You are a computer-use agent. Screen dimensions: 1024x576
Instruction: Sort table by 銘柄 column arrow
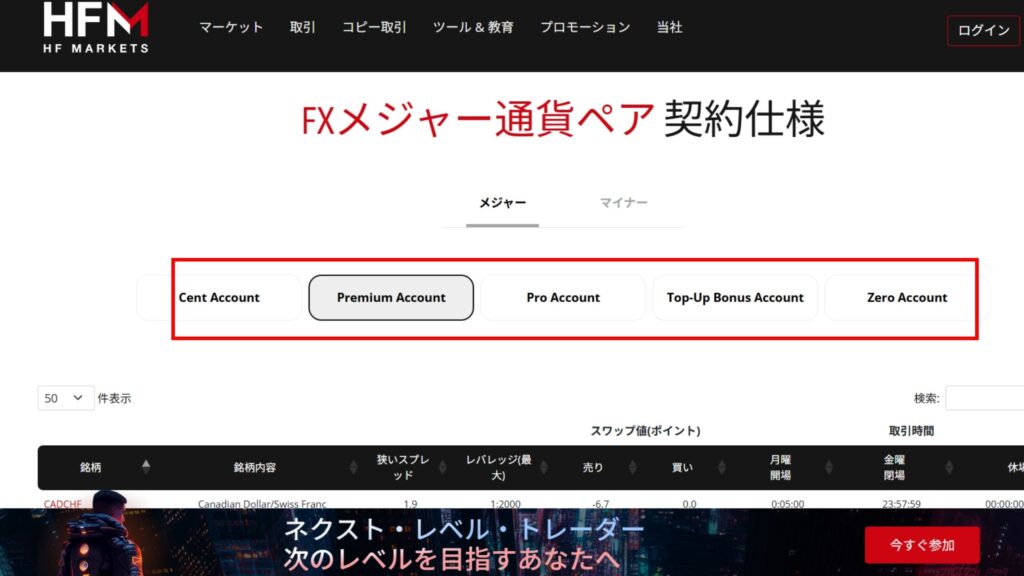point(146,467)
